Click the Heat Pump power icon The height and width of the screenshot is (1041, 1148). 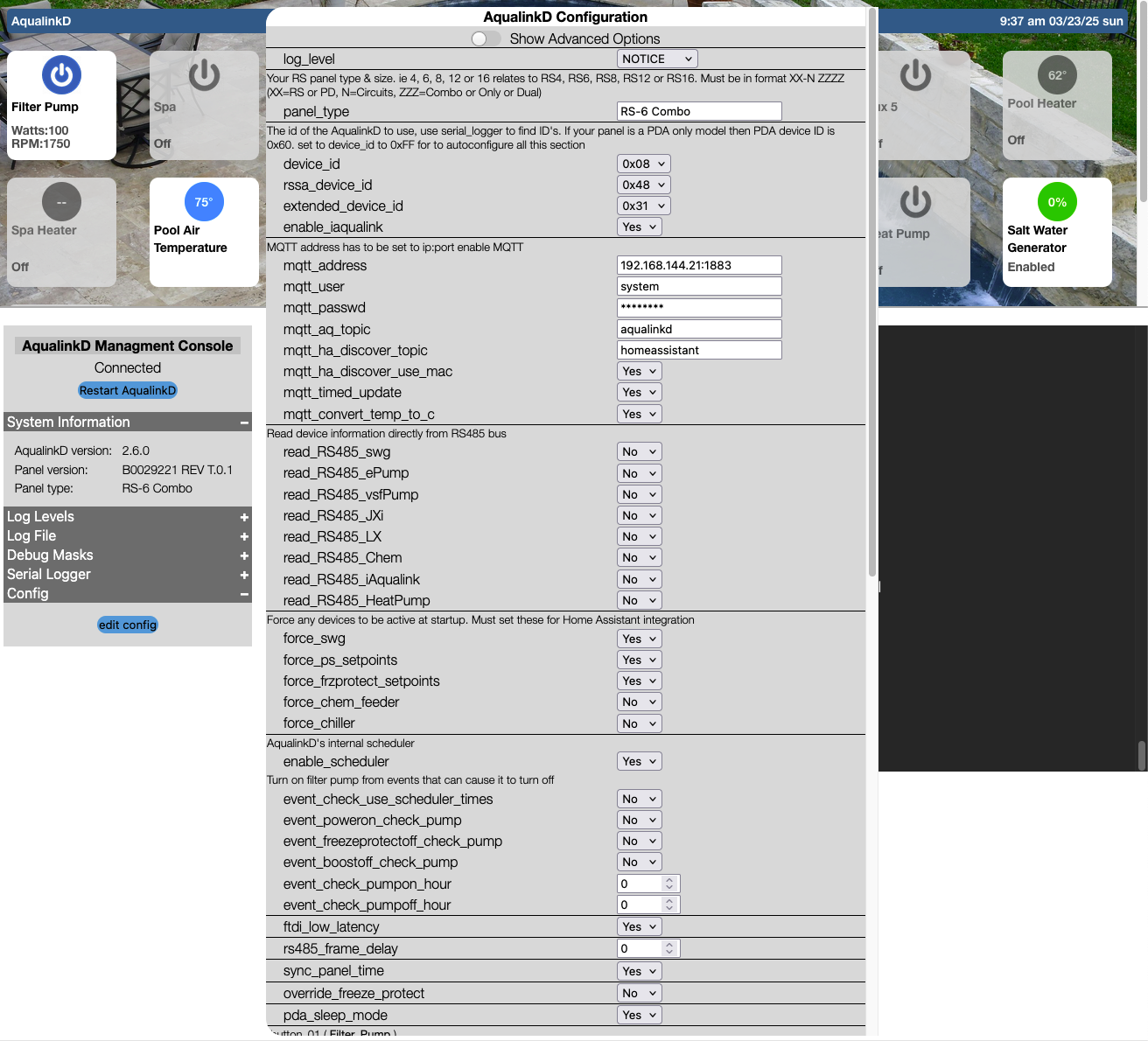(x=915, y=202)
